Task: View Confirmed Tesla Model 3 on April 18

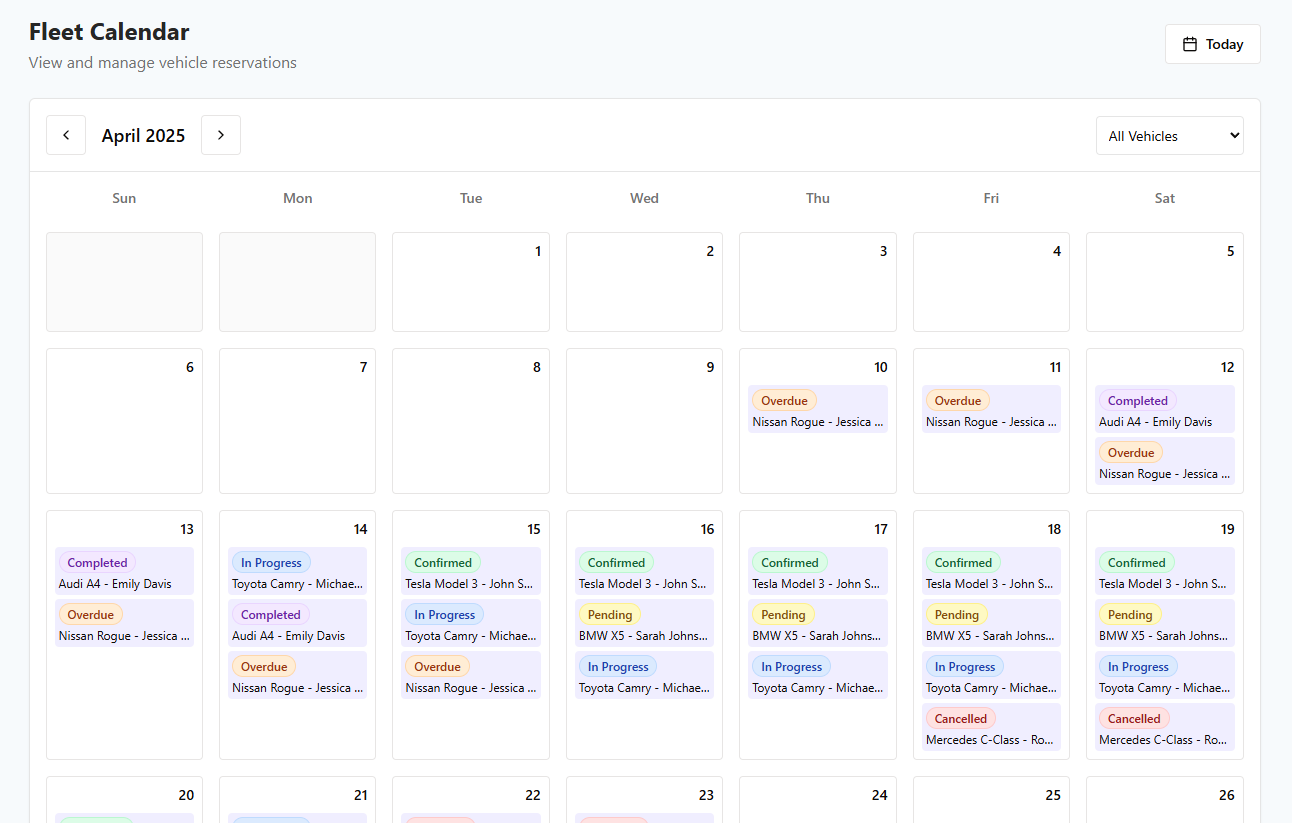Action: coord(991,573)
